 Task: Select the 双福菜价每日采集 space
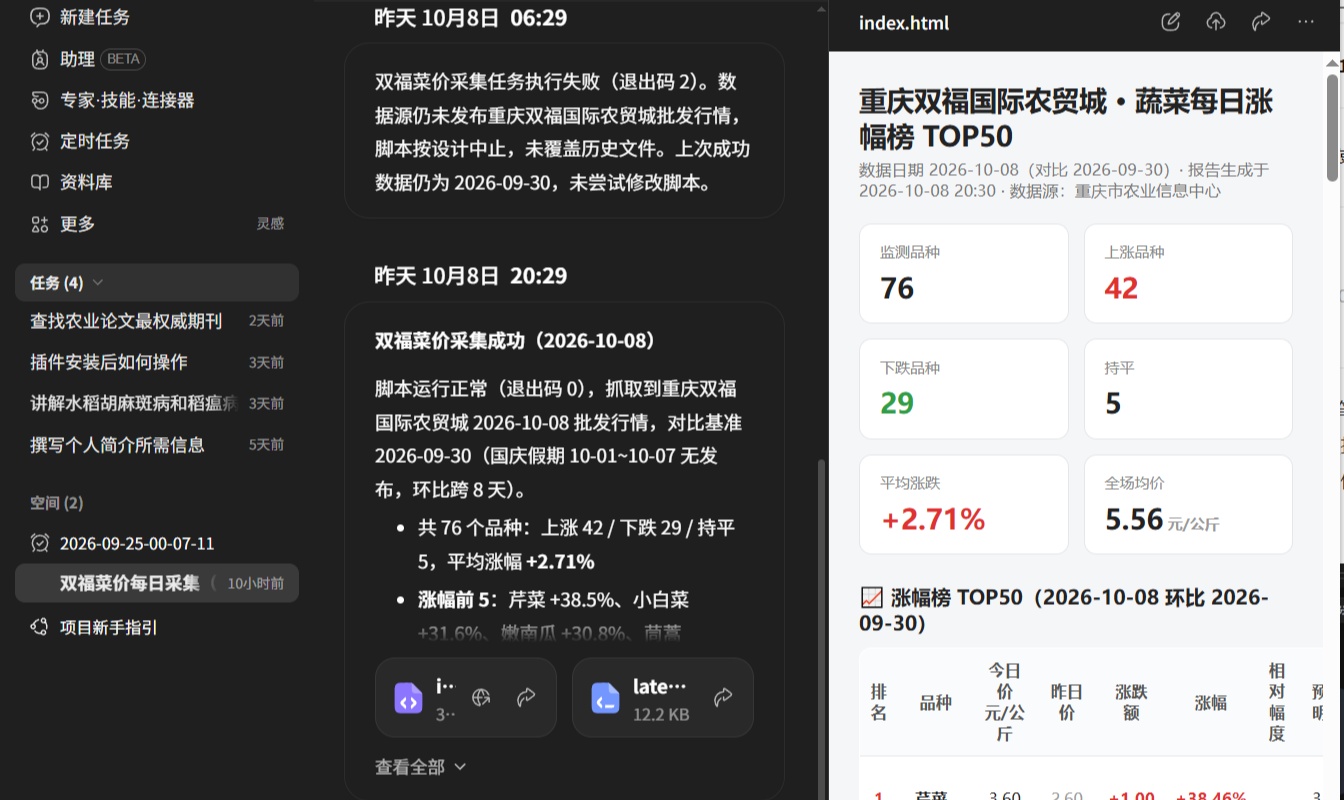157,583
